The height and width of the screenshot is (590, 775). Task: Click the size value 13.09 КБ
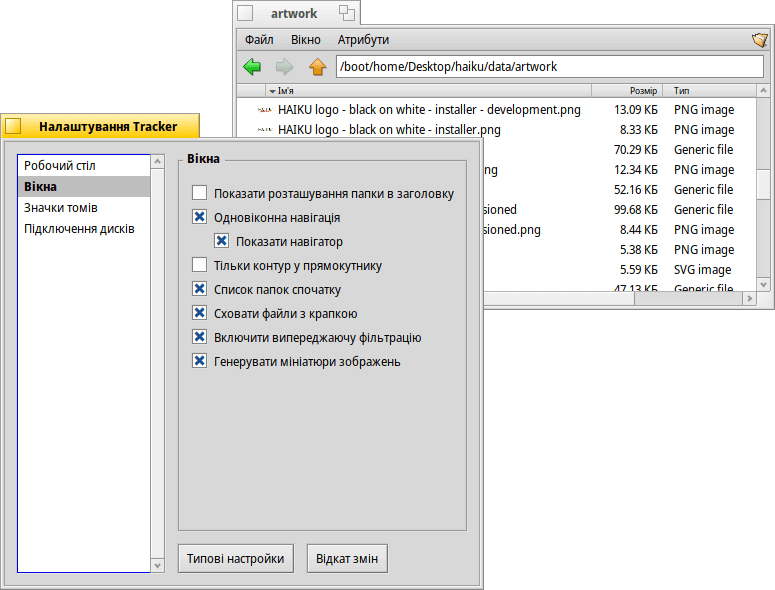pyautogui.click(x=636, y=110)
